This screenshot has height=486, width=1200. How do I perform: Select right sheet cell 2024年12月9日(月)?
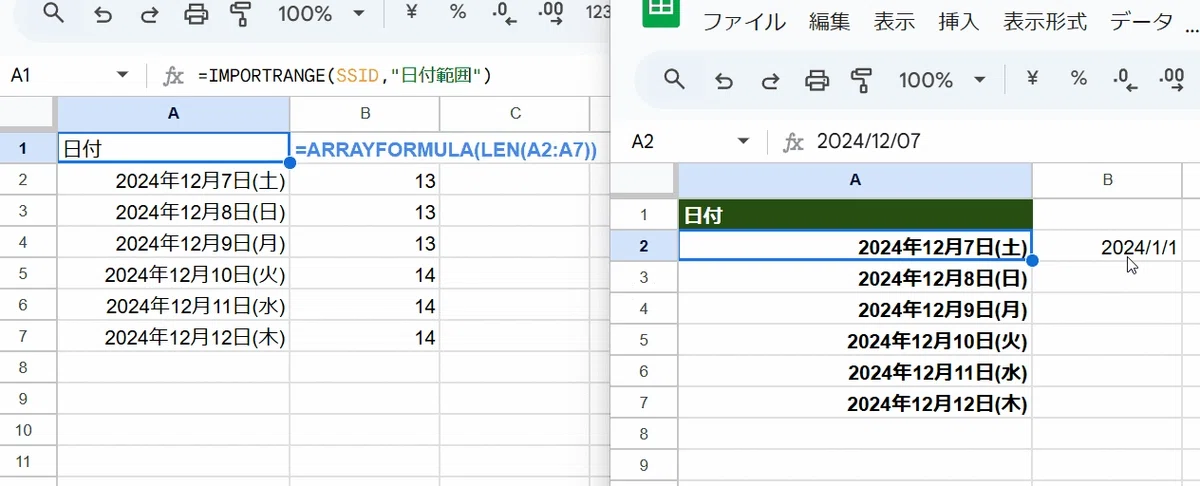tap(855, 309)
